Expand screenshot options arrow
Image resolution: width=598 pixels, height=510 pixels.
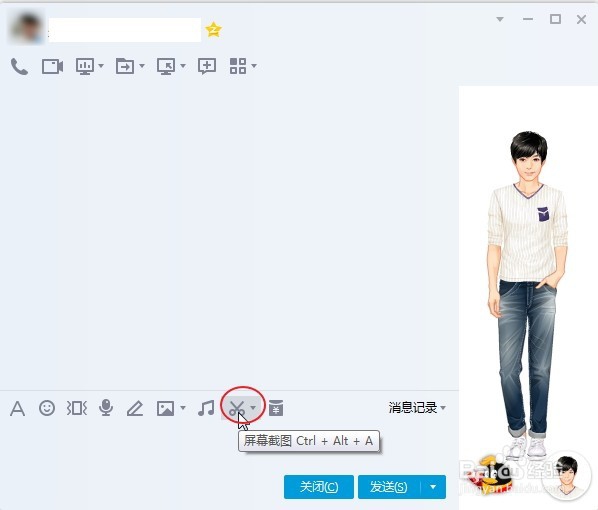click(253, 408)
